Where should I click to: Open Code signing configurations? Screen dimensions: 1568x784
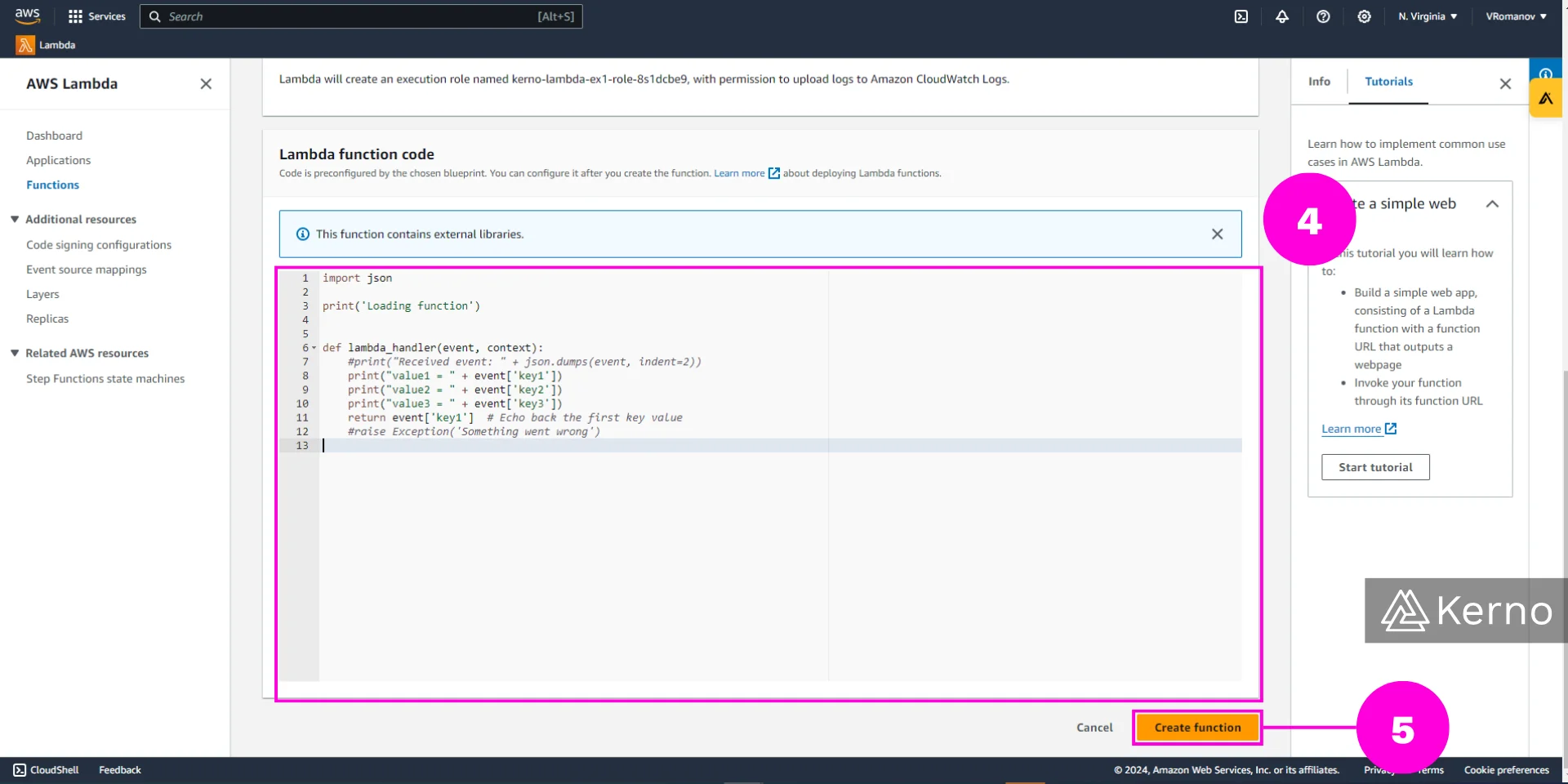[99, 244]
